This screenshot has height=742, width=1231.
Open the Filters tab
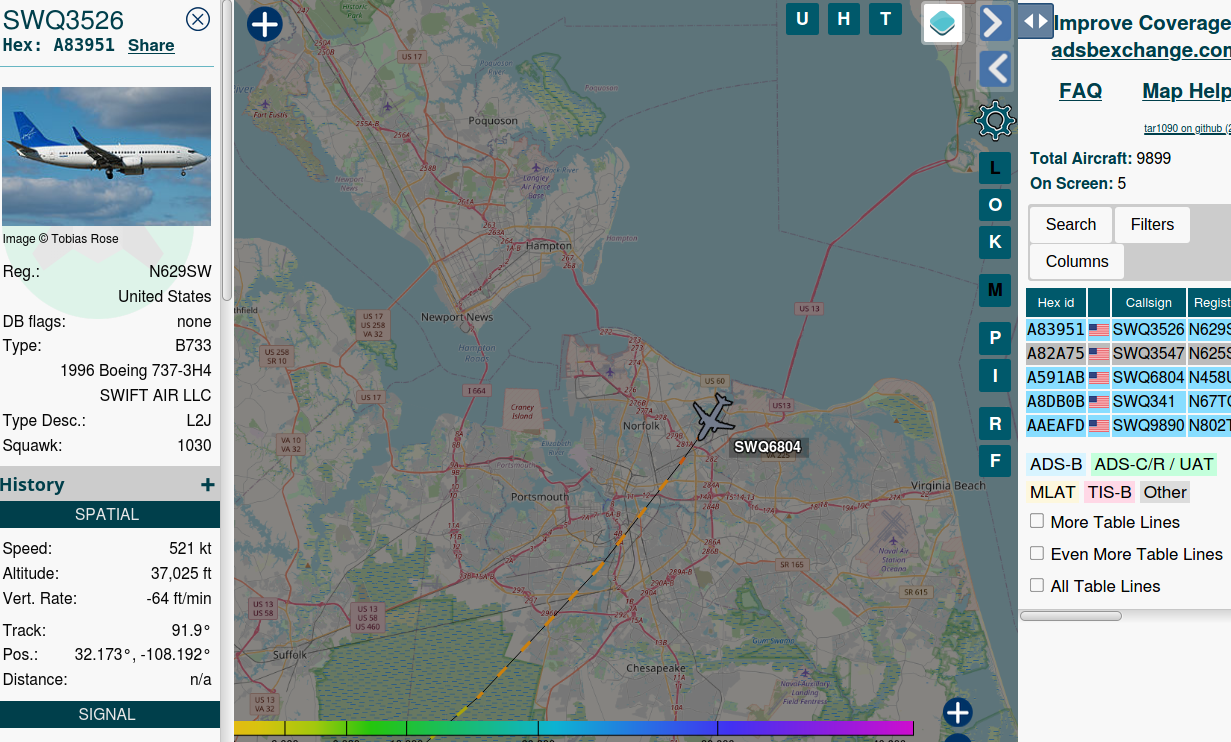click(x=1152, y=225)
